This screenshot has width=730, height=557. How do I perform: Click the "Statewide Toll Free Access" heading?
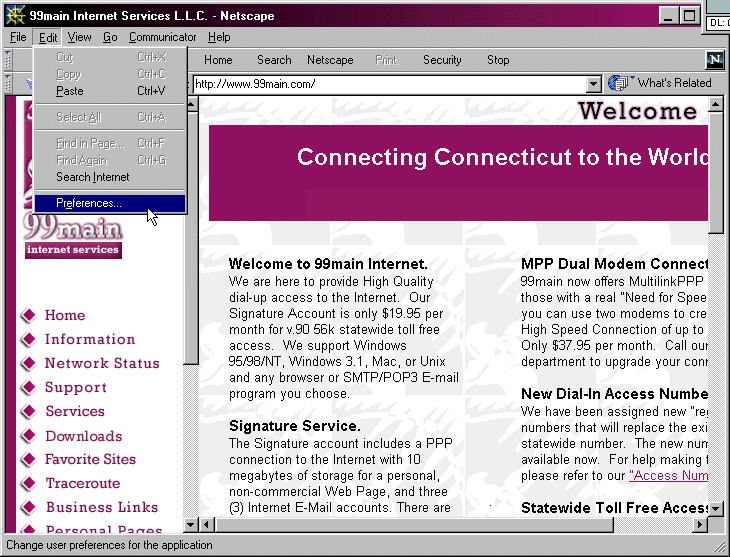[614, 508]
